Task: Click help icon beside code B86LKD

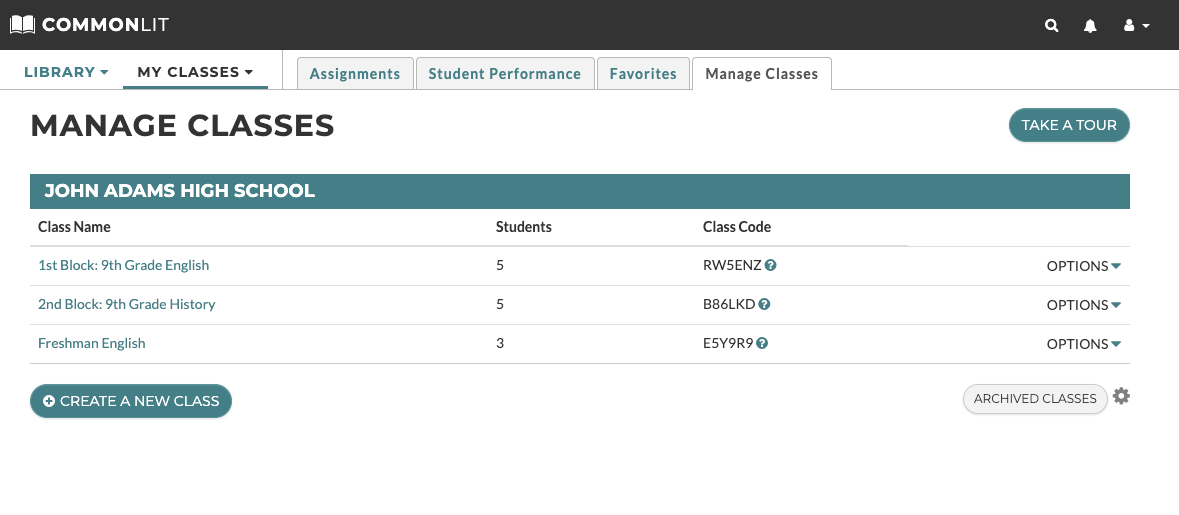Action: [x=765, y=304]
